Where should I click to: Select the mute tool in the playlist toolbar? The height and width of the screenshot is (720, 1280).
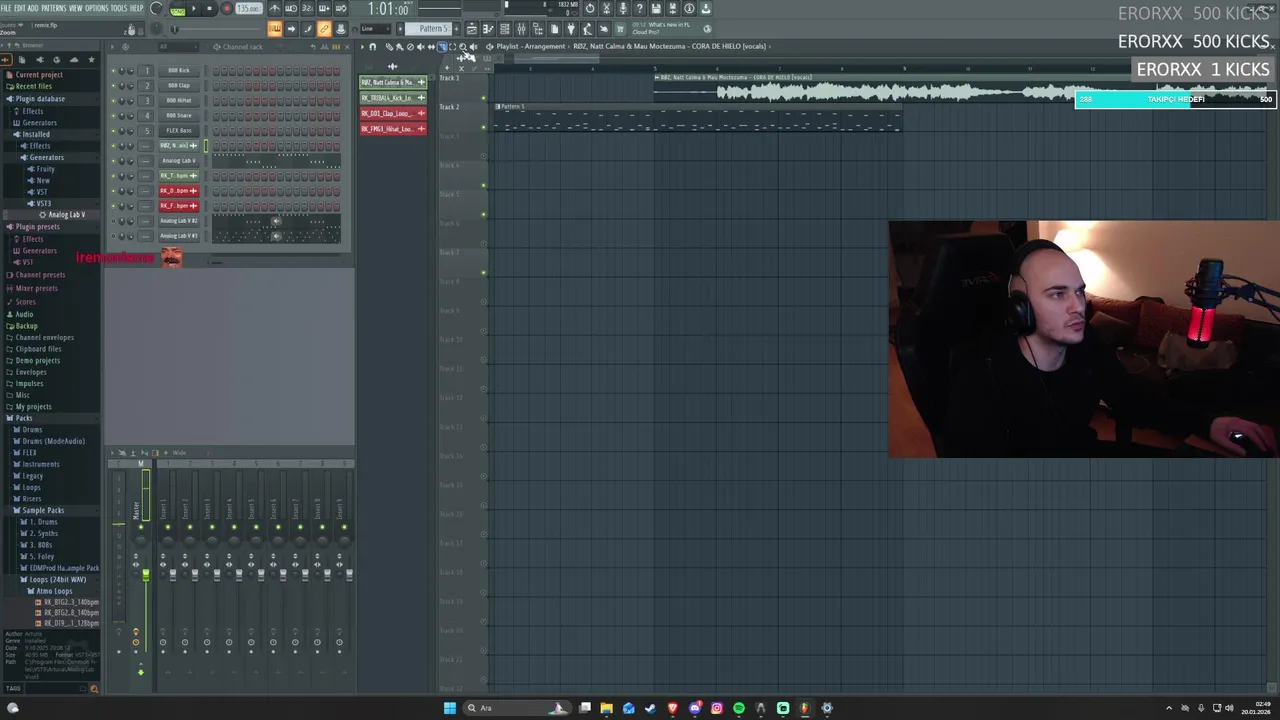coord(421,47)
